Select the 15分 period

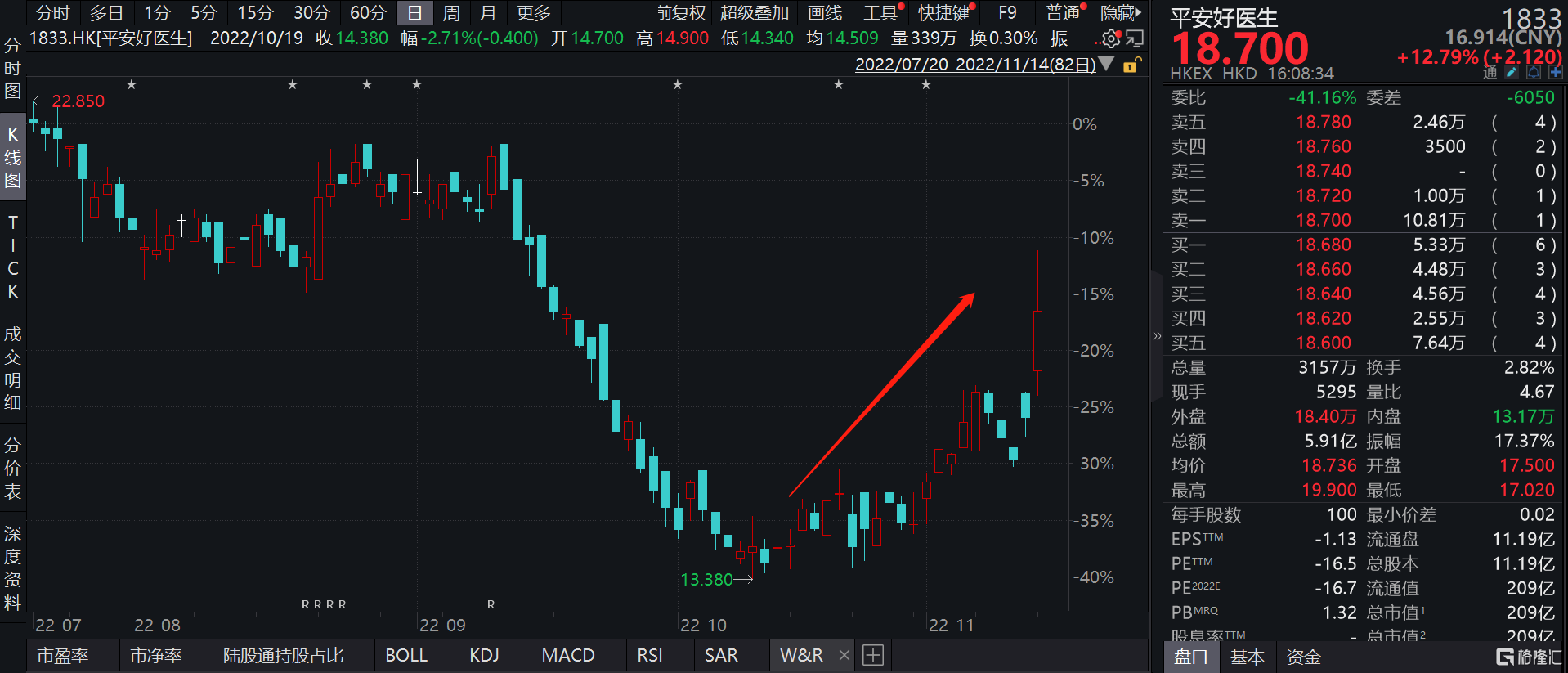(x=255, y=13)
